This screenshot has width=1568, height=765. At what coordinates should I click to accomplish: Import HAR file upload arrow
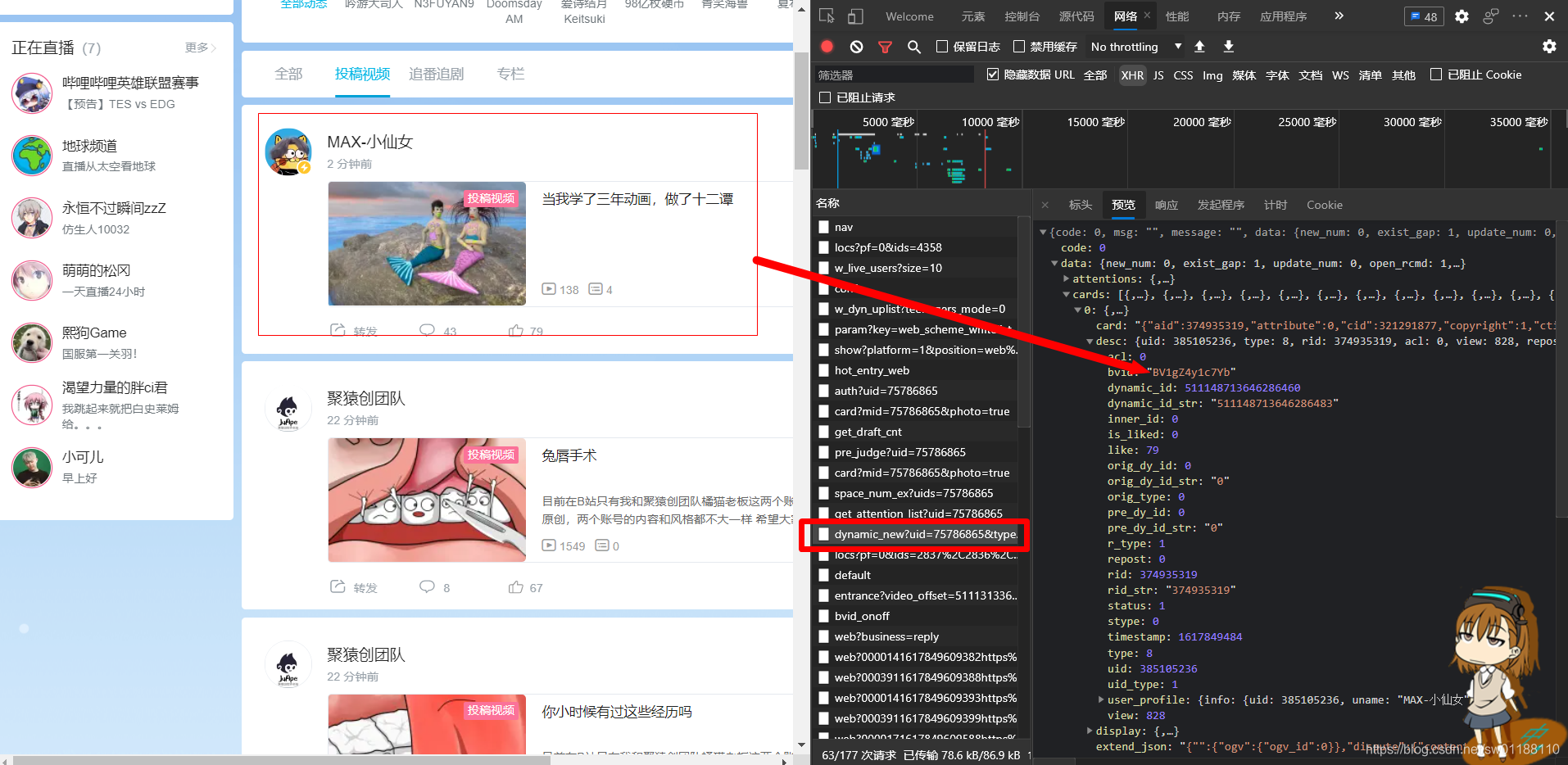[x=1199, y=47]
